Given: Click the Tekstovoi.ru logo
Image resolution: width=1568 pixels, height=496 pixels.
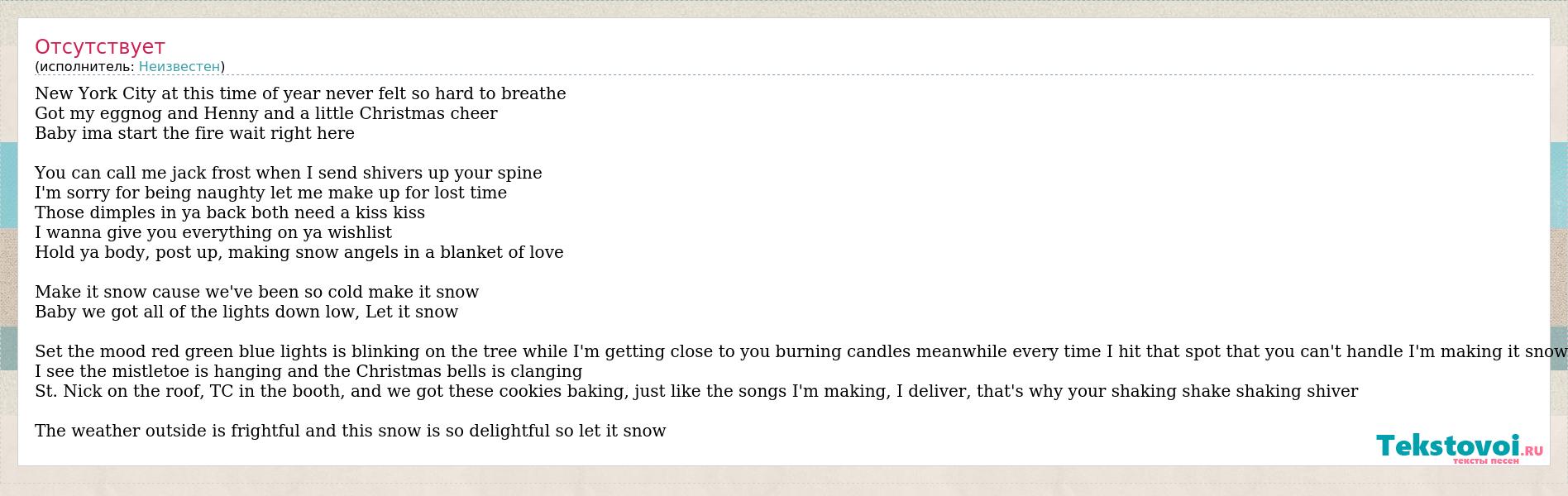Looking at the screenshot, I should [x=1460, y=447].
